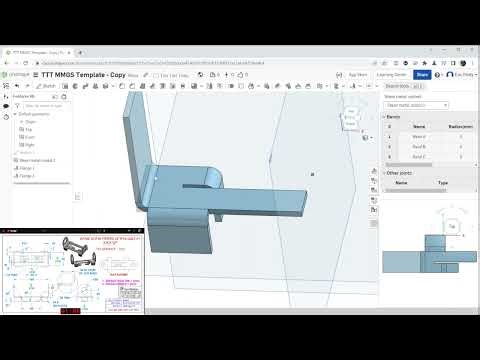Image resolution: width=480 pixels, height=360 pixels.
Task: Select the Bend B table row
Action: click(430, 147)
